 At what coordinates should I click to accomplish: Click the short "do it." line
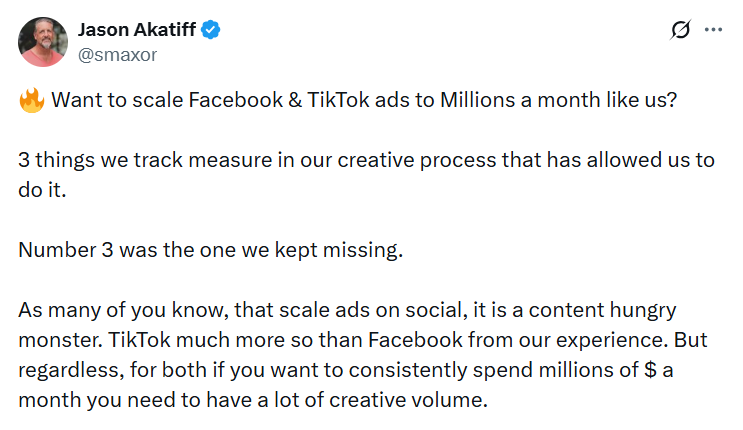(41, 190)
